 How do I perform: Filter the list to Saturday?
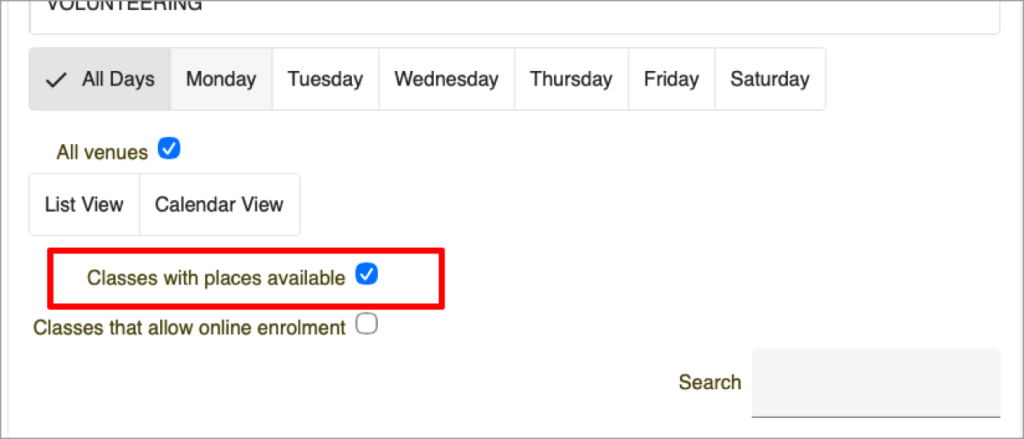coord(770,79)
